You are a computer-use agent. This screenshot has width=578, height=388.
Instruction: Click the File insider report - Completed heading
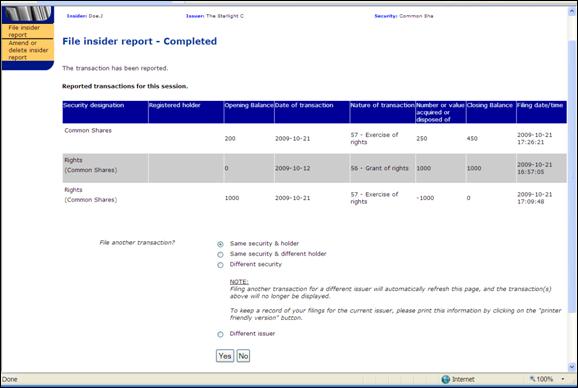139,41
